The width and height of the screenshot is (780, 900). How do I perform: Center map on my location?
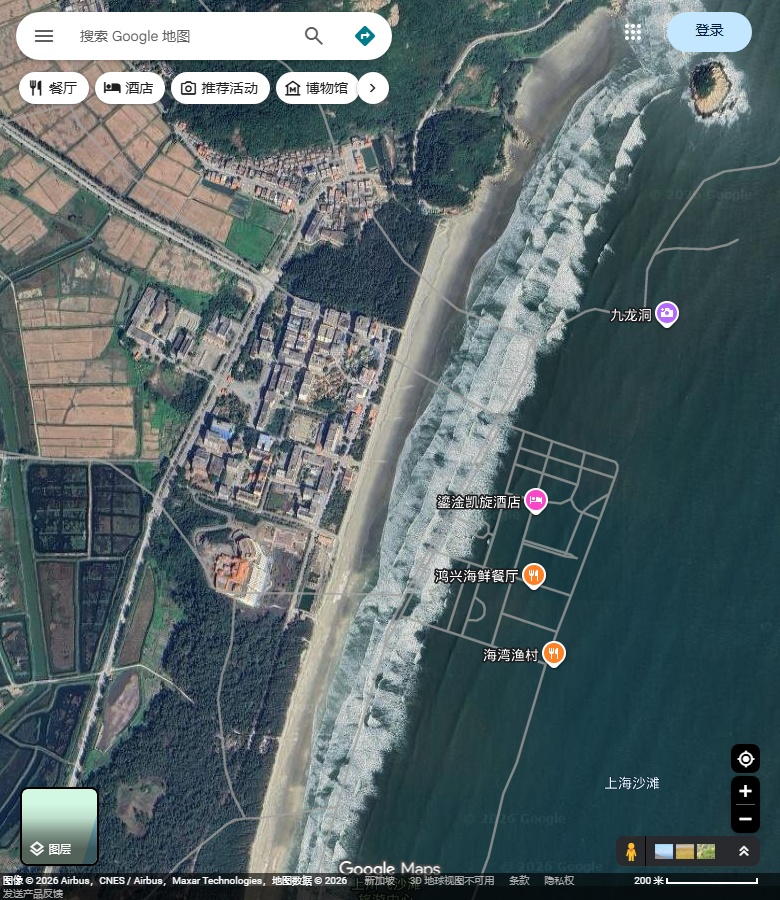click(x=745, y=759)
